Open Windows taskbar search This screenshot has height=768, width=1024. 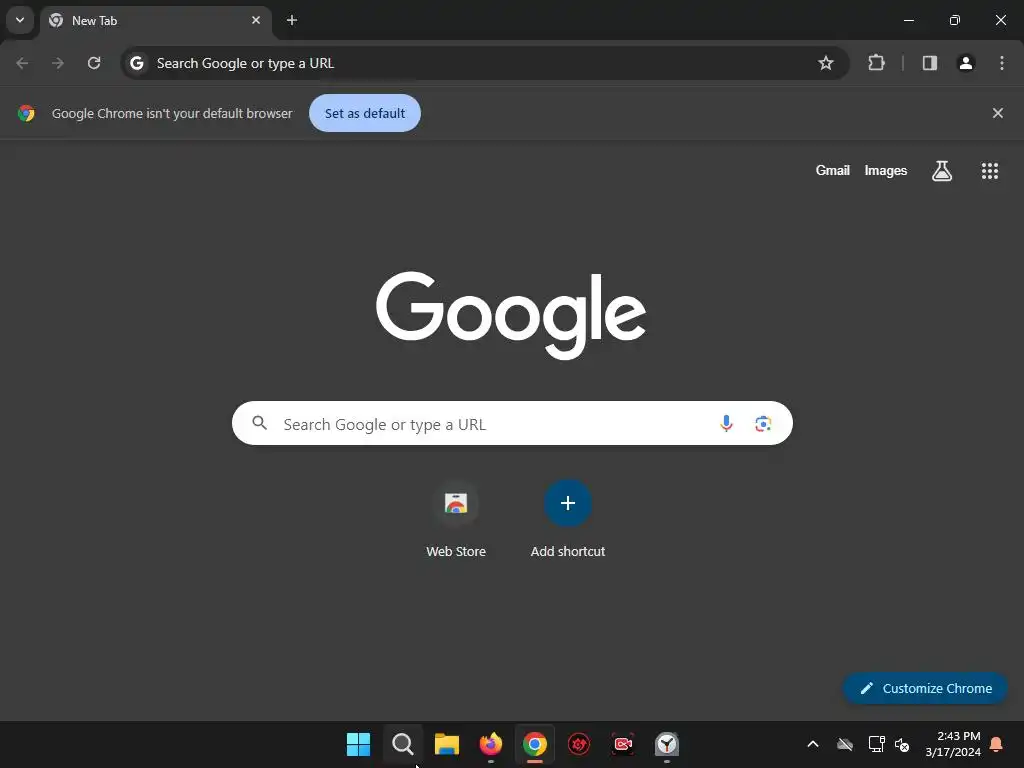[402, 744]
